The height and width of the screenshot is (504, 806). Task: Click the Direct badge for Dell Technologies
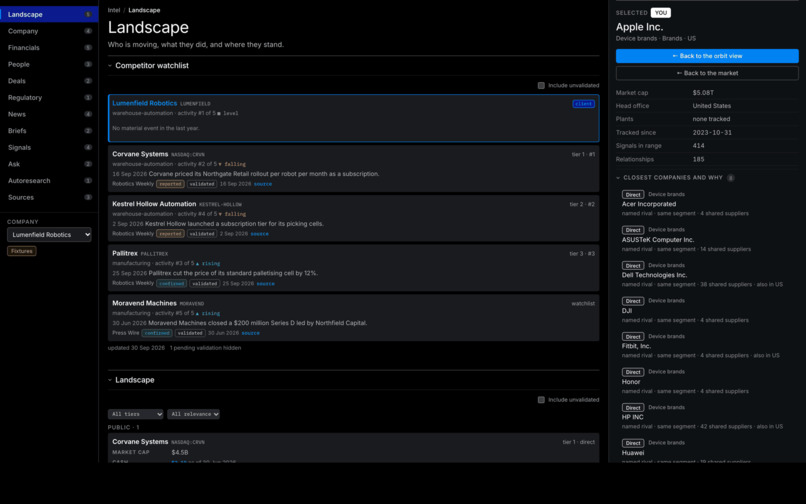click(x=633, y=265)
